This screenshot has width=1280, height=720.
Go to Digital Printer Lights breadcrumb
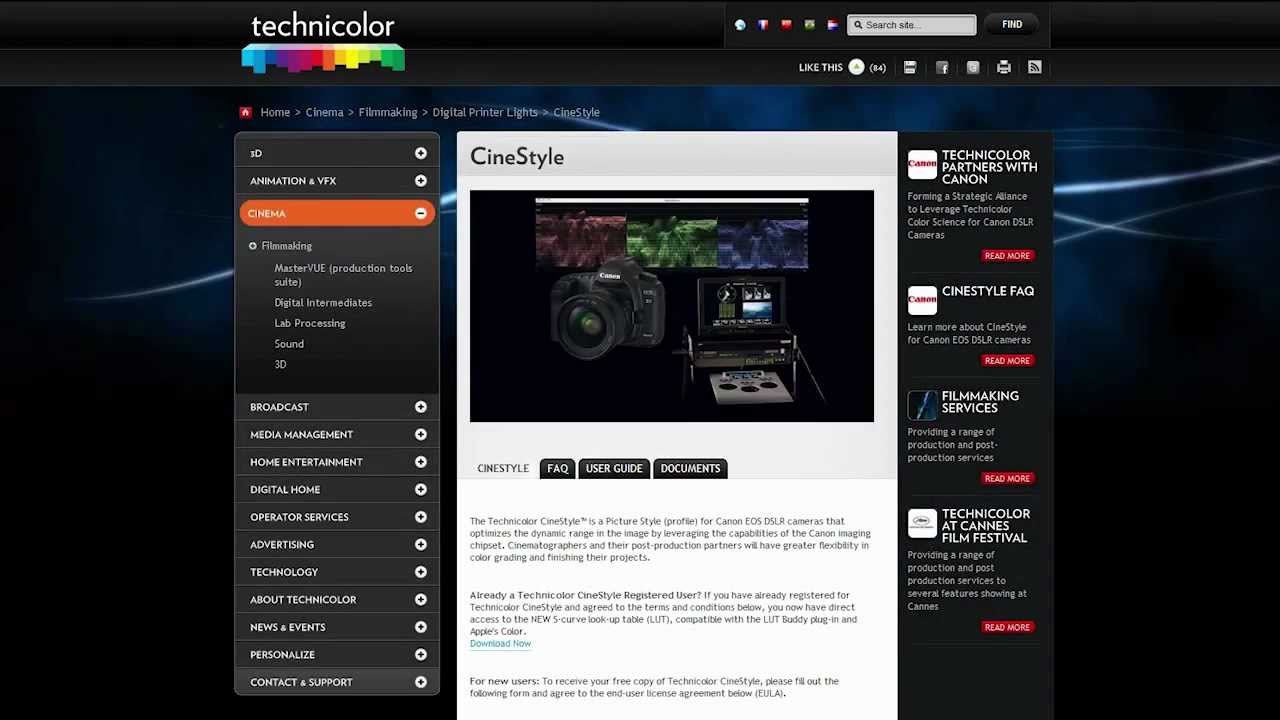[485, 112]
